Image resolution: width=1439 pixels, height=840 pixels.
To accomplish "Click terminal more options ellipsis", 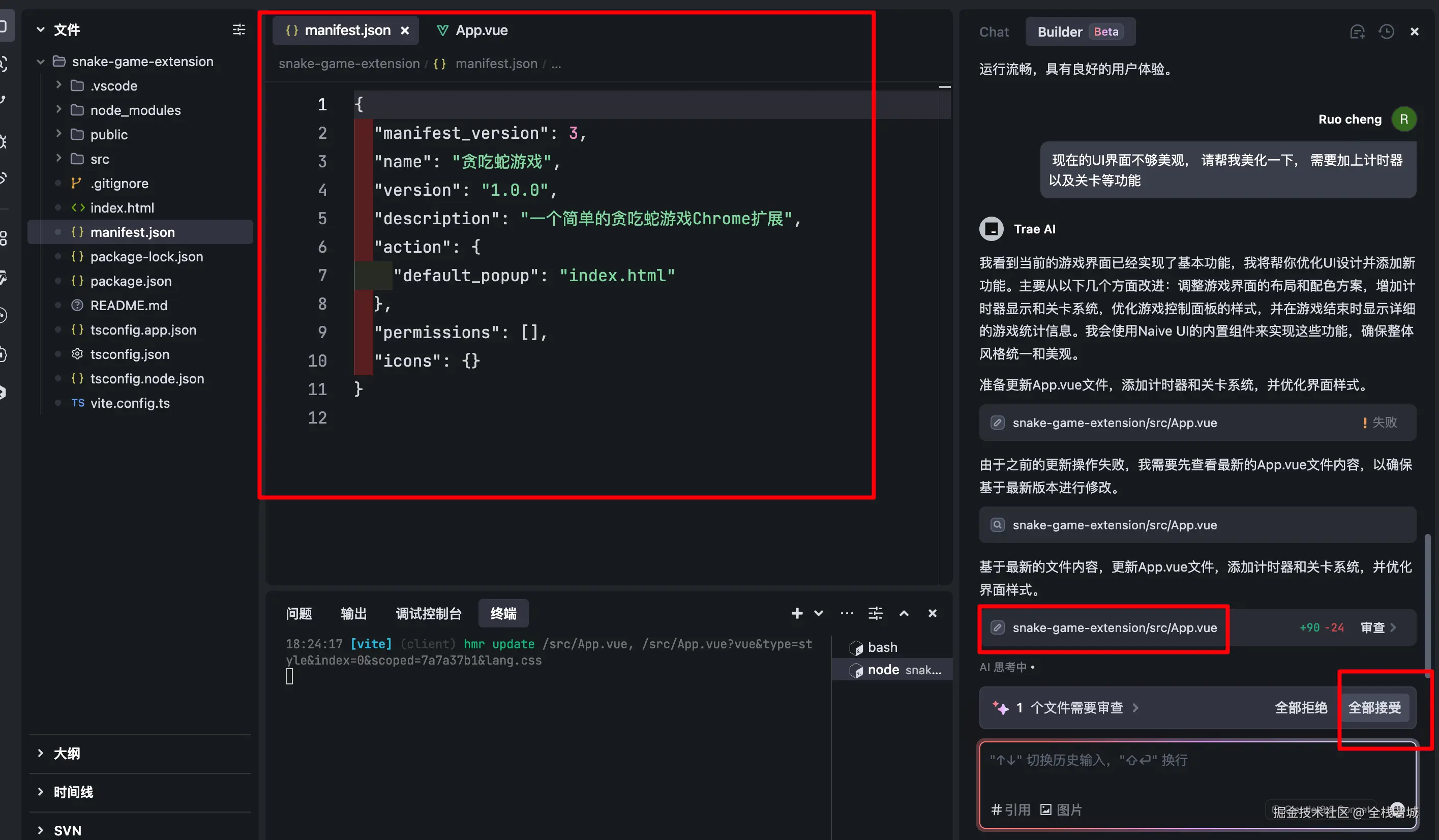I will click(847, 613).
